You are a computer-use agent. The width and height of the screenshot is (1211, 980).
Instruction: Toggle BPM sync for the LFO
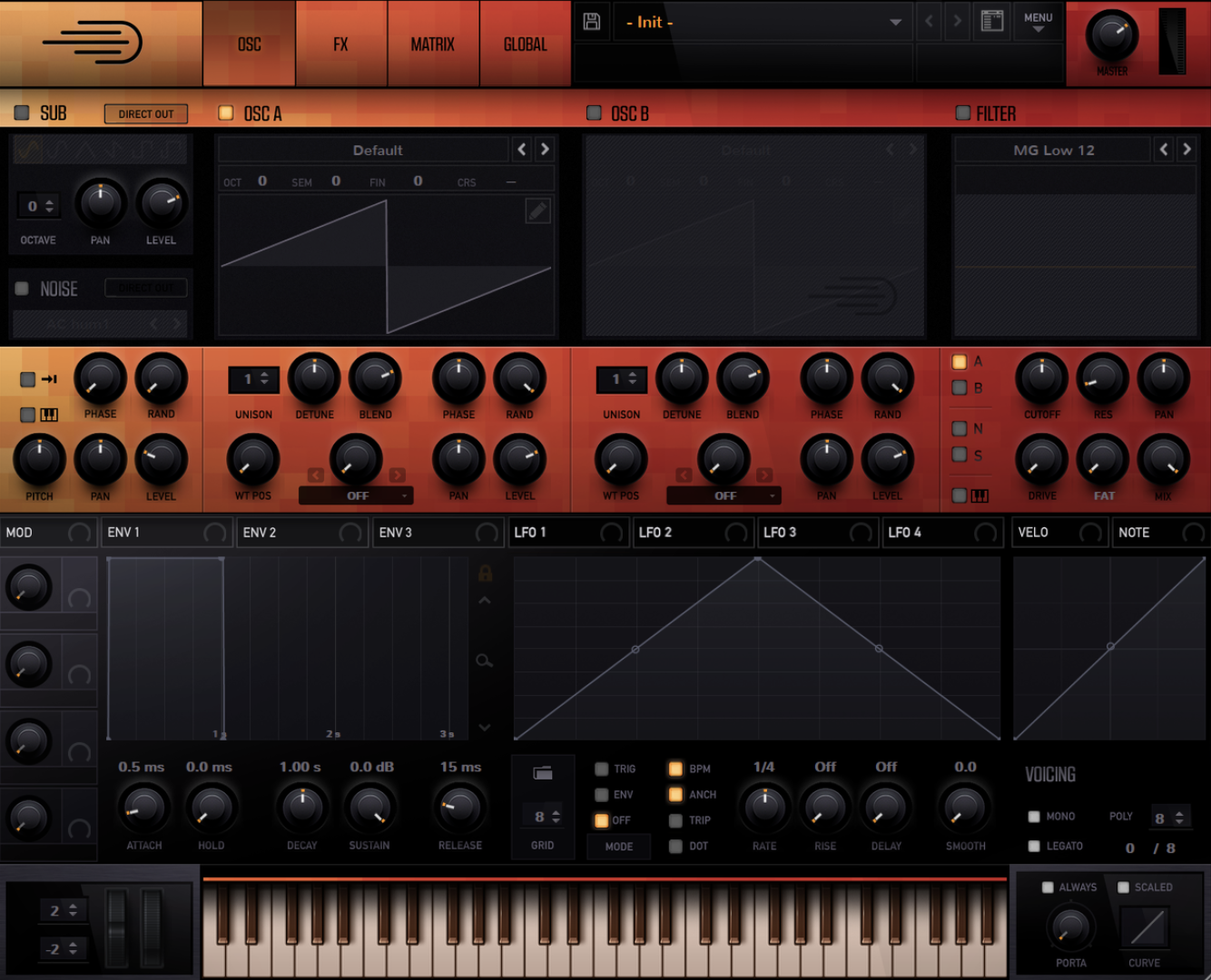coord(674,769)
